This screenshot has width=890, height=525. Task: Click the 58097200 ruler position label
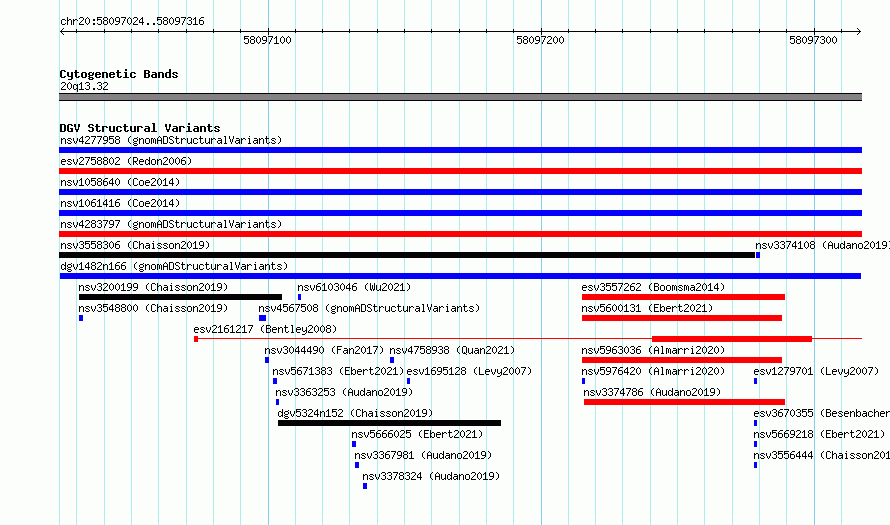(540, 40)
